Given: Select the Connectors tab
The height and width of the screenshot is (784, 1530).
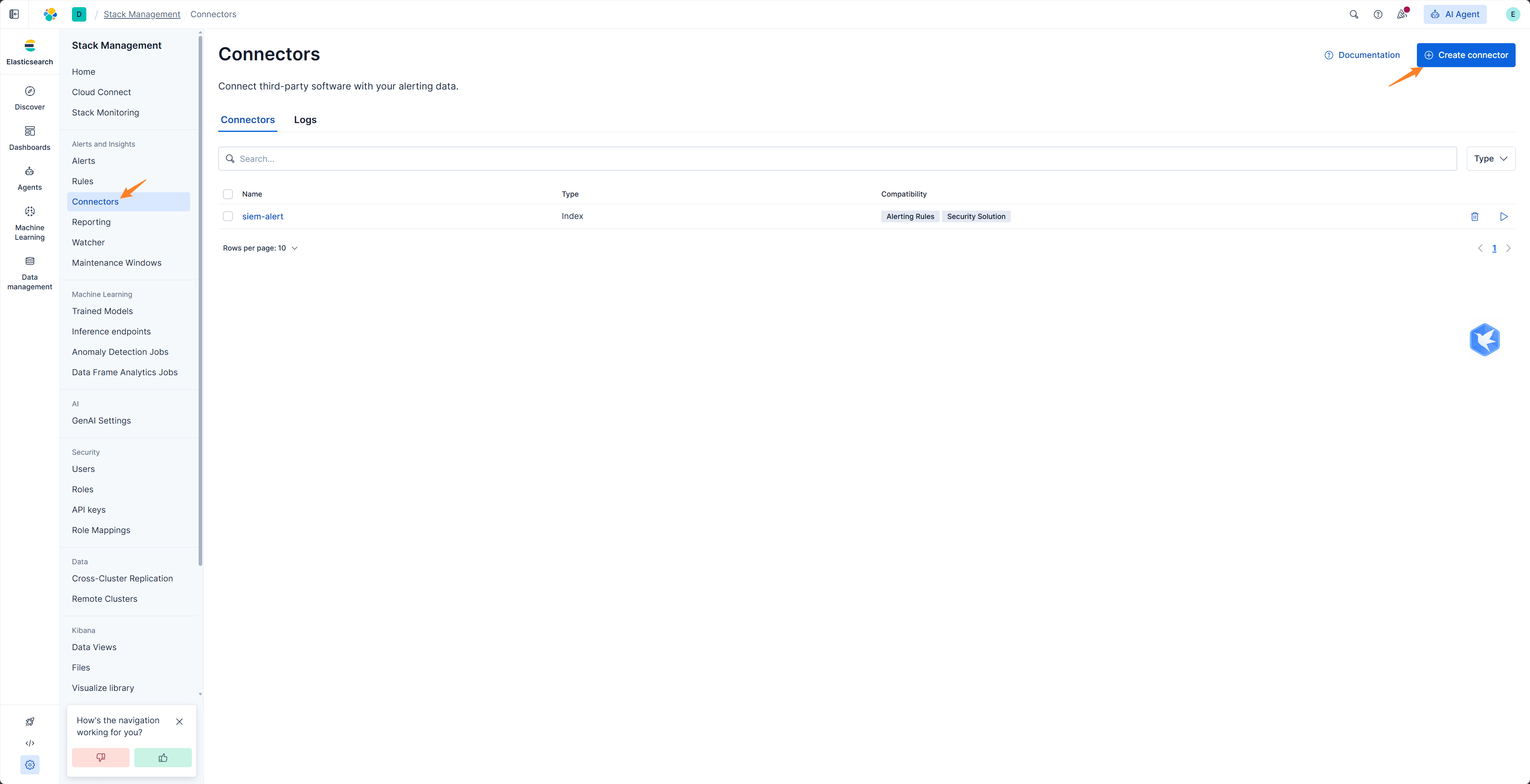Looking at the screenshot, I should (248, 119).
